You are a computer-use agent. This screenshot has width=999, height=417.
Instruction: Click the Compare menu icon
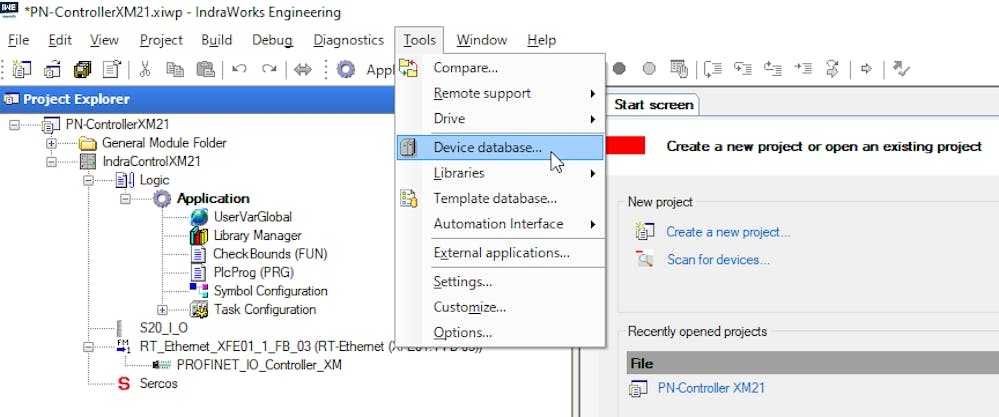click(x=408, y=67)
